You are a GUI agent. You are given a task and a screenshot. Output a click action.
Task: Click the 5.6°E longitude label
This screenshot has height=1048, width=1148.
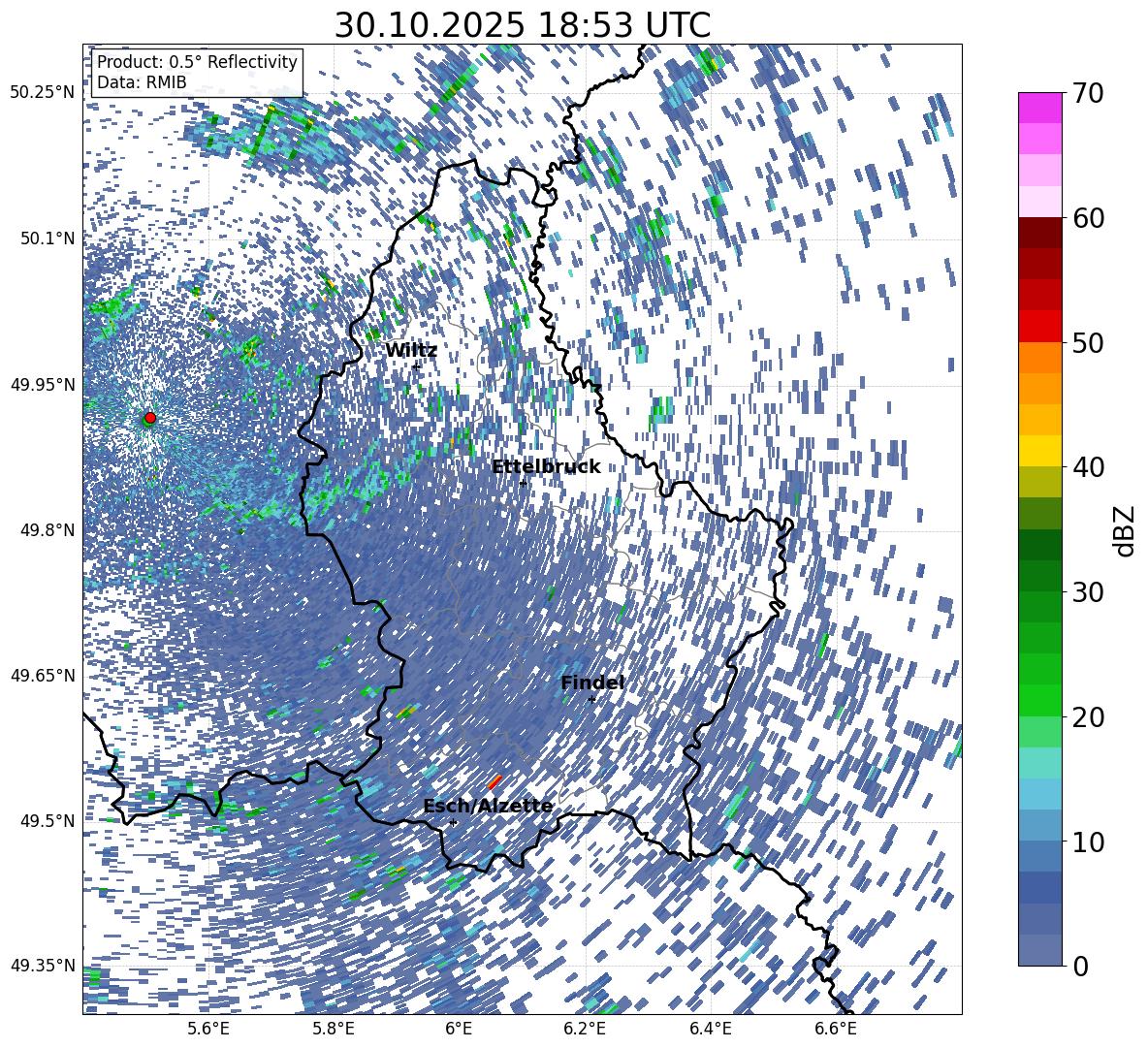point(208,1029)
